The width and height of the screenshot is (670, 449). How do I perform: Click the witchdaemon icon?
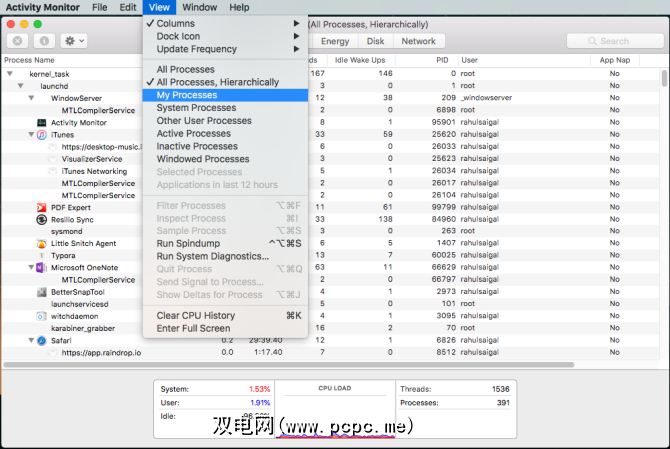pos(41,317)
